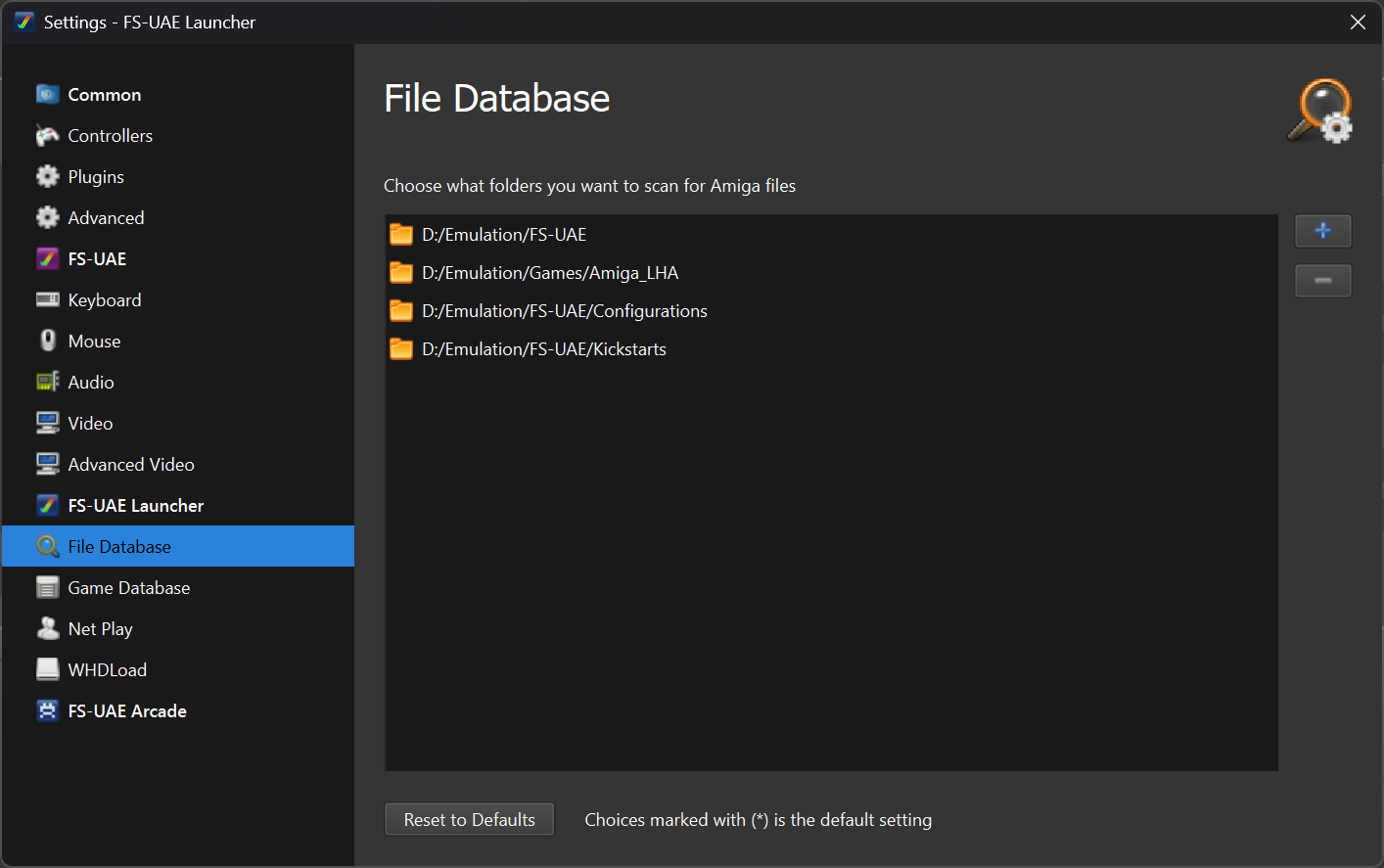Add a new scan folder with plus button
The height and width of the screenshot is (868, 1384).
pyautogui.click(x=1322, y=231)
